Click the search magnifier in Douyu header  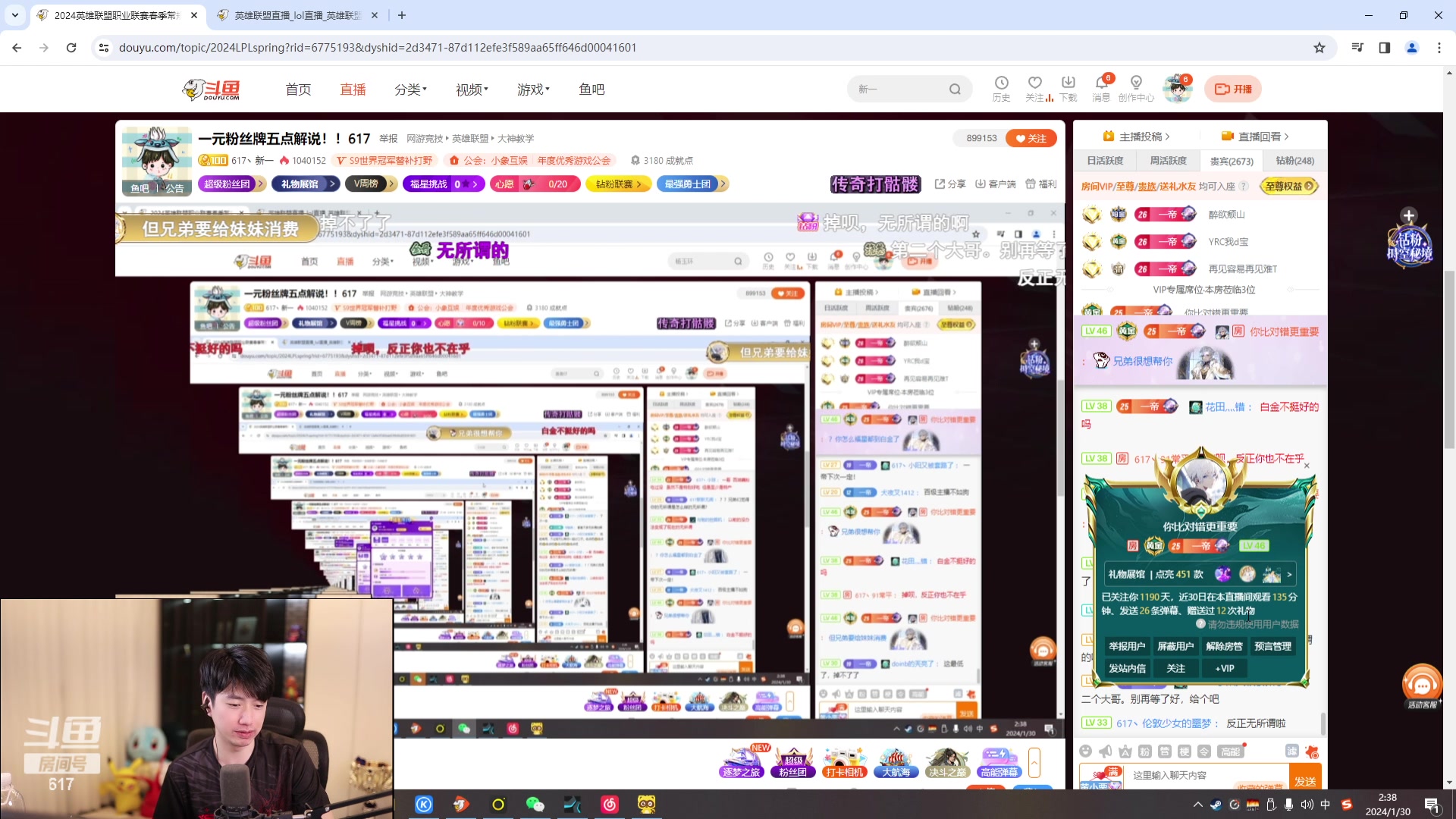[x=955, y=89]
